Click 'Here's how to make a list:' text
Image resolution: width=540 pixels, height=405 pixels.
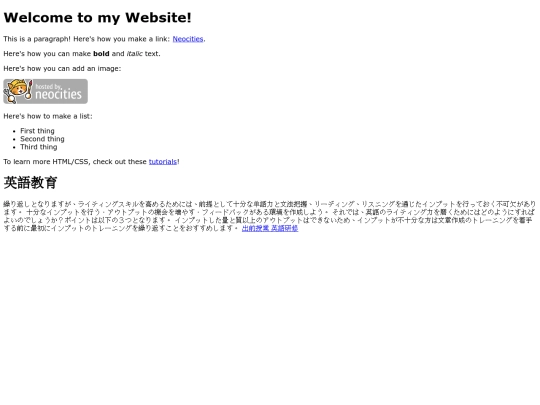pos(48,116)
